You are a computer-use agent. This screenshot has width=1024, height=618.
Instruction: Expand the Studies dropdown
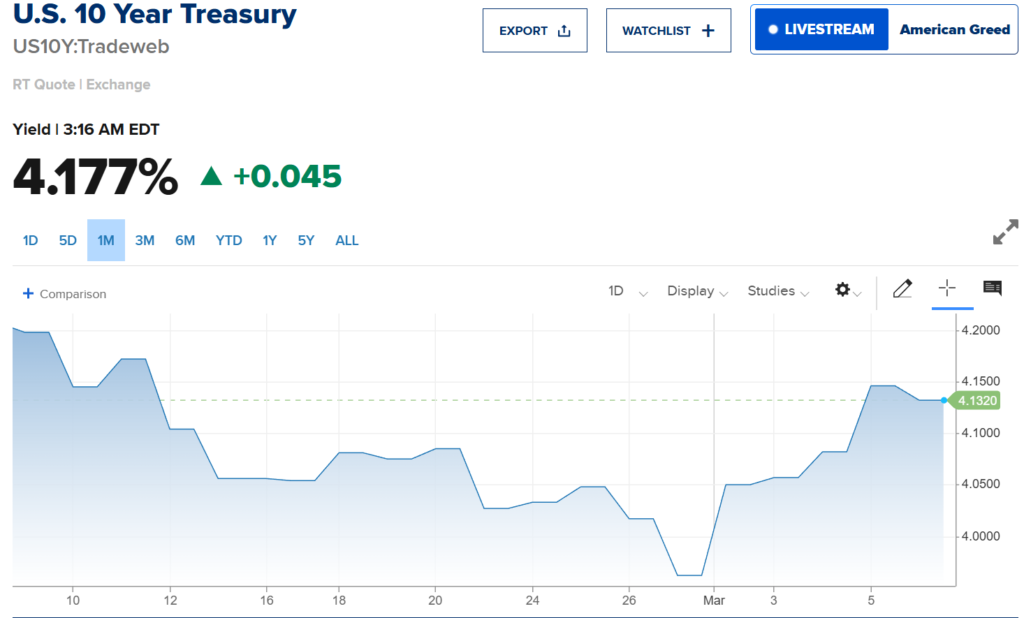[777, 291]
